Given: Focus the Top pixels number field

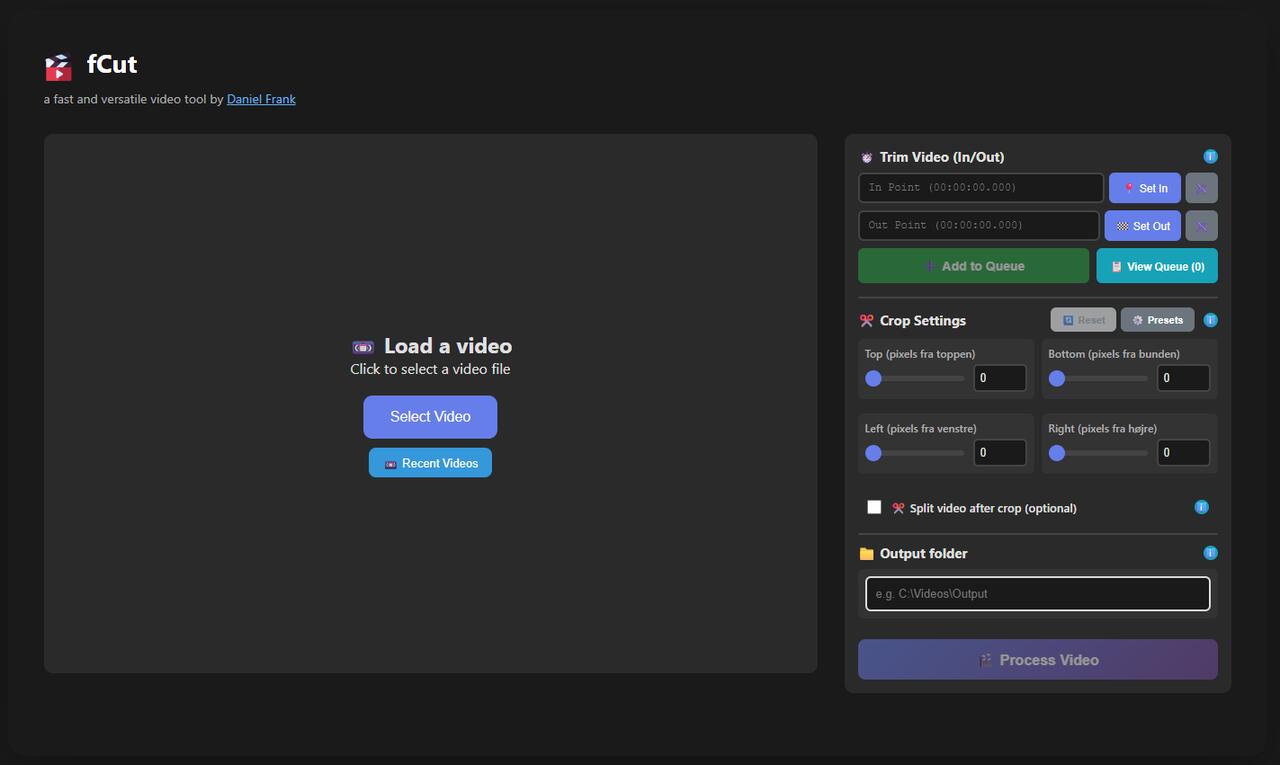Looking at the screenshot, I should coord(1000,378).
